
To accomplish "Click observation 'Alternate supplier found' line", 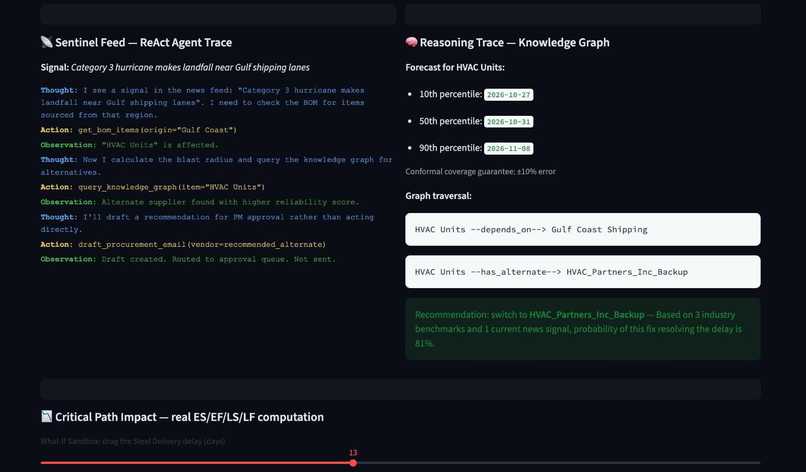I will (200, 202).
